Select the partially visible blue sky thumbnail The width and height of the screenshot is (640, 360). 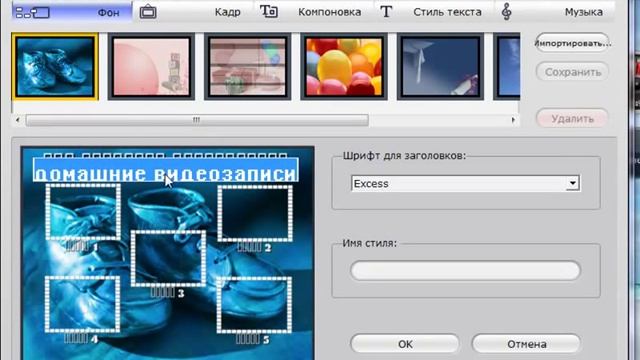[507, 67]
